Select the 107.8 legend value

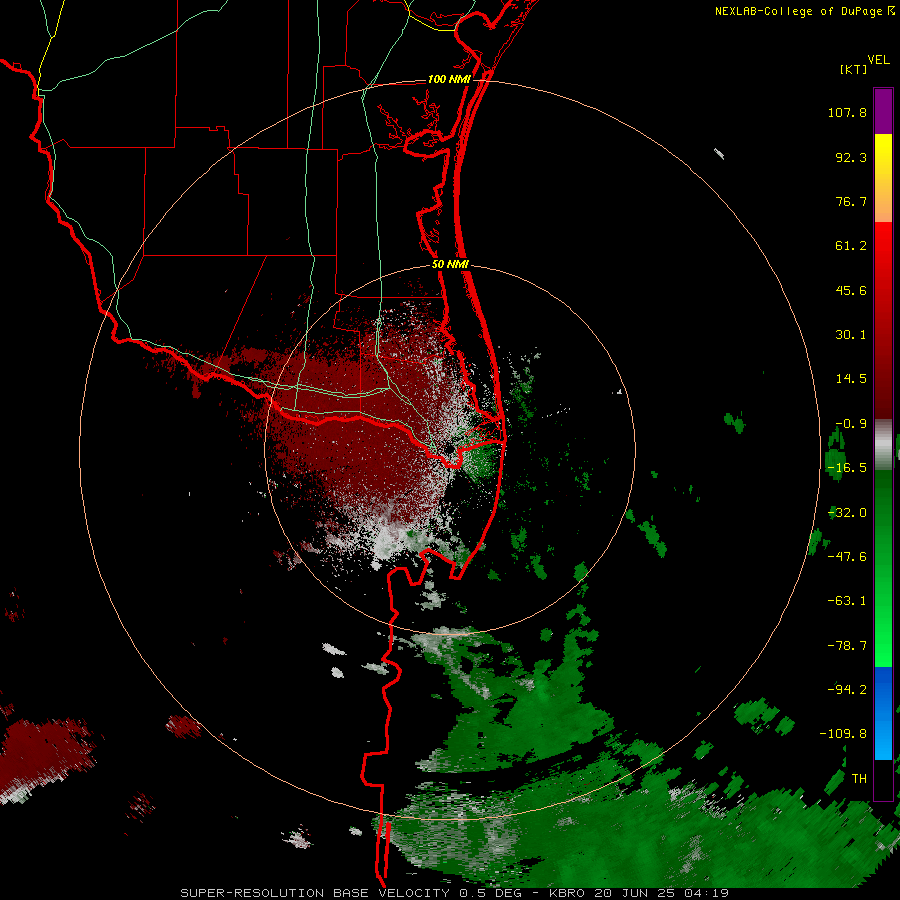coord(847,112)
